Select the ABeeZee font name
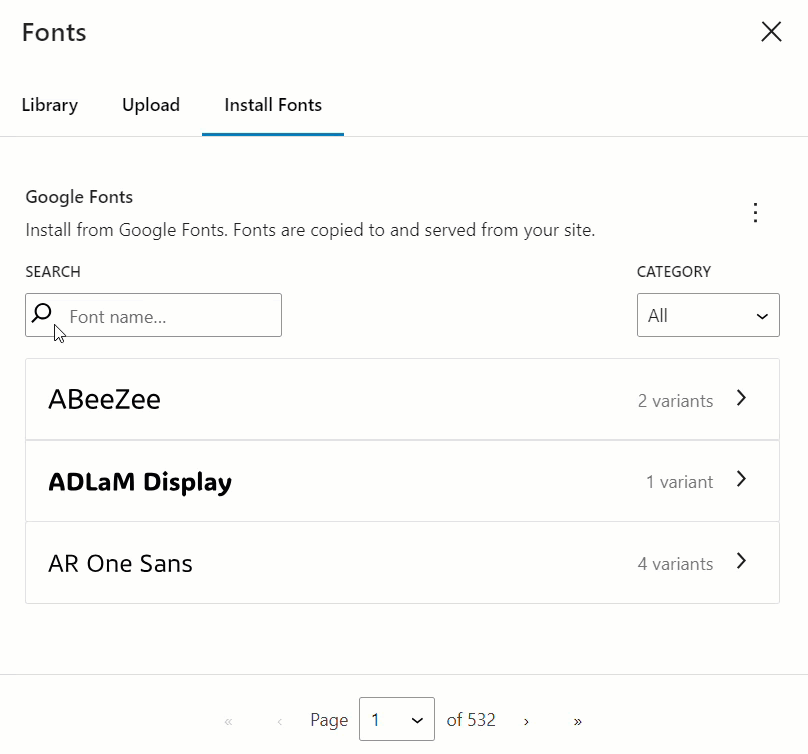808x754 pixels. tap(105, 399)
